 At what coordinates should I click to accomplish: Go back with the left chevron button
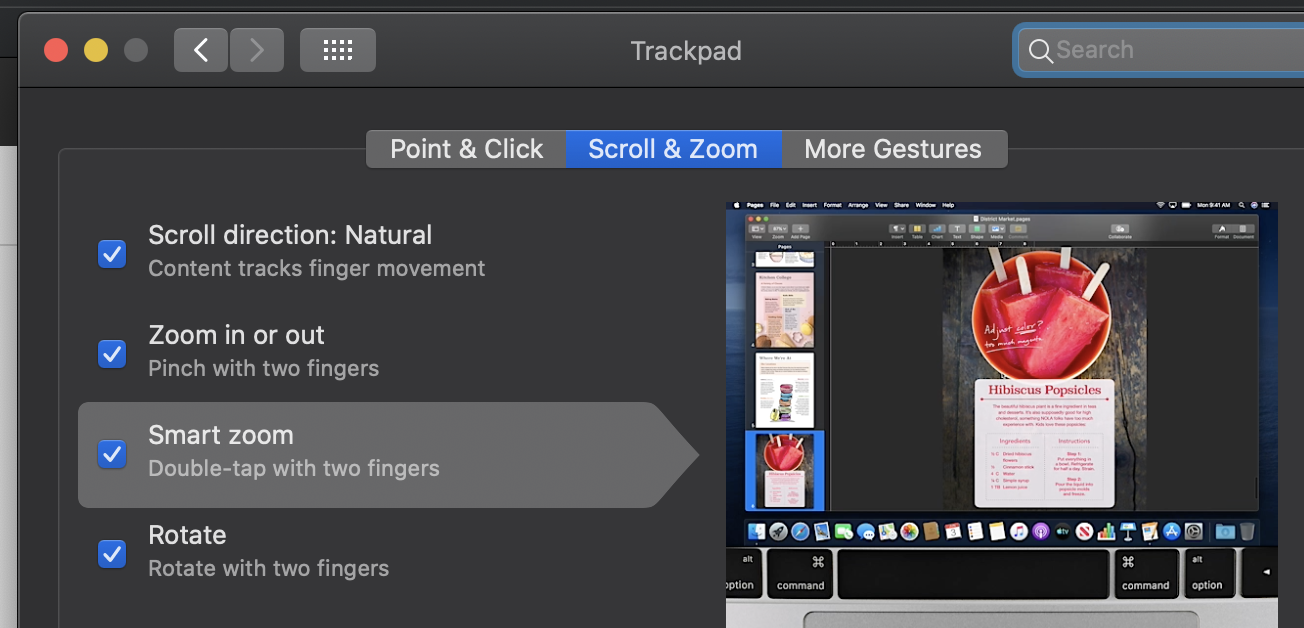[x=201, y=50]
